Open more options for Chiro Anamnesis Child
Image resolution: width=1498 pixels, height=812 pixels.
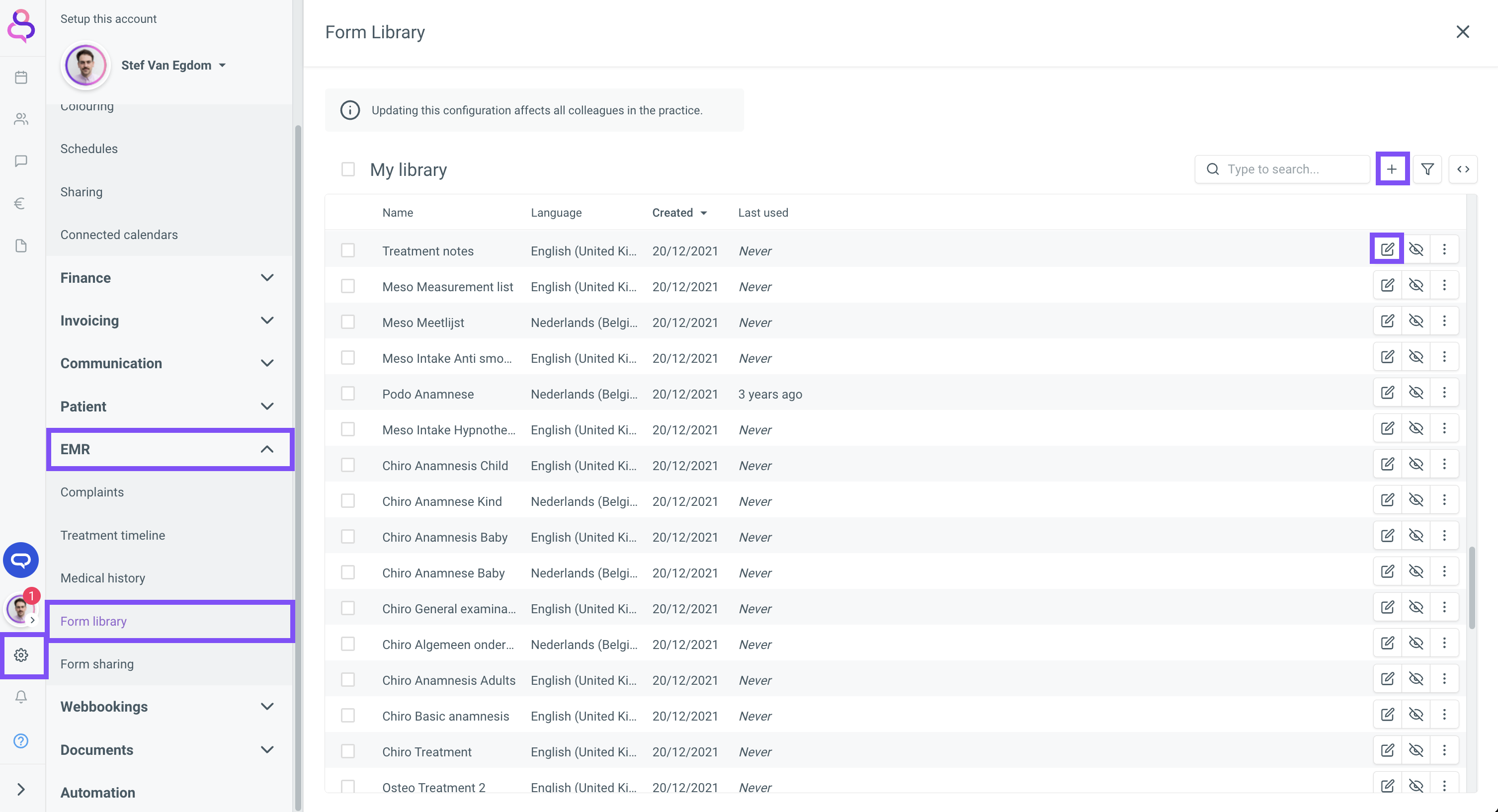coord(1444,464)
